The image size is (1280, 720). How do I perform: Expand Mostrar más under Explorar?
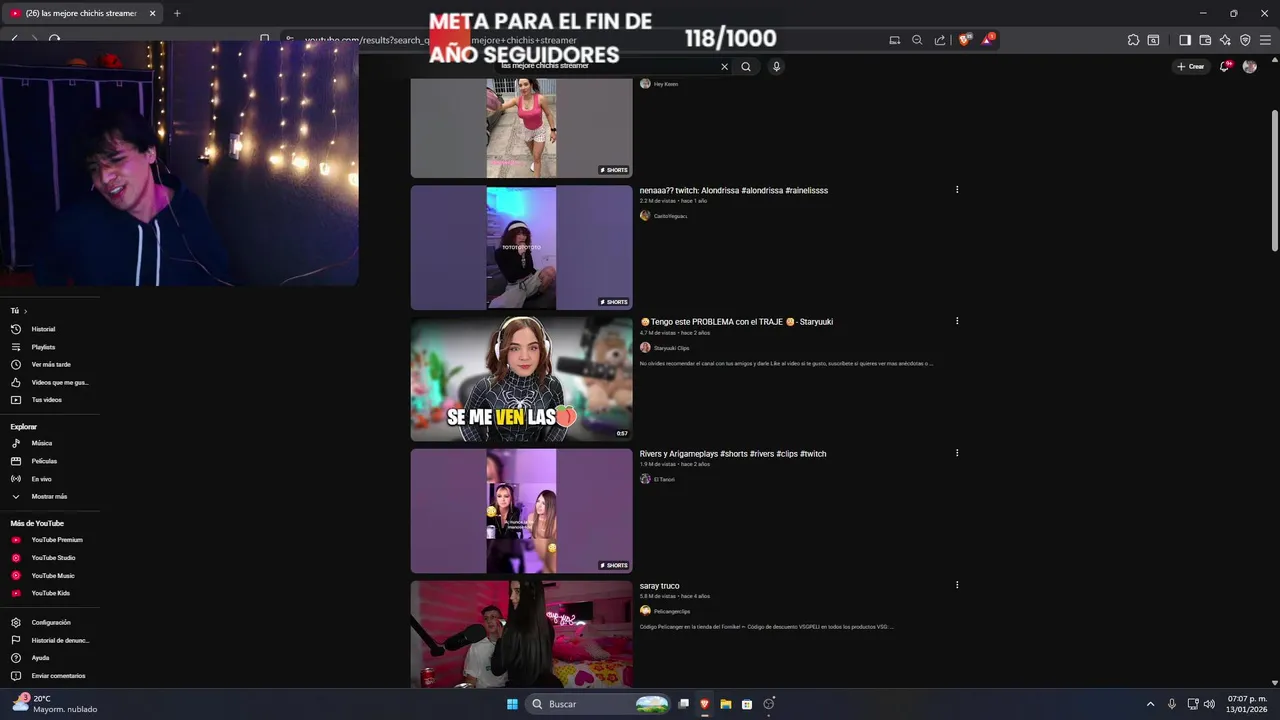[x=49, y=497]
